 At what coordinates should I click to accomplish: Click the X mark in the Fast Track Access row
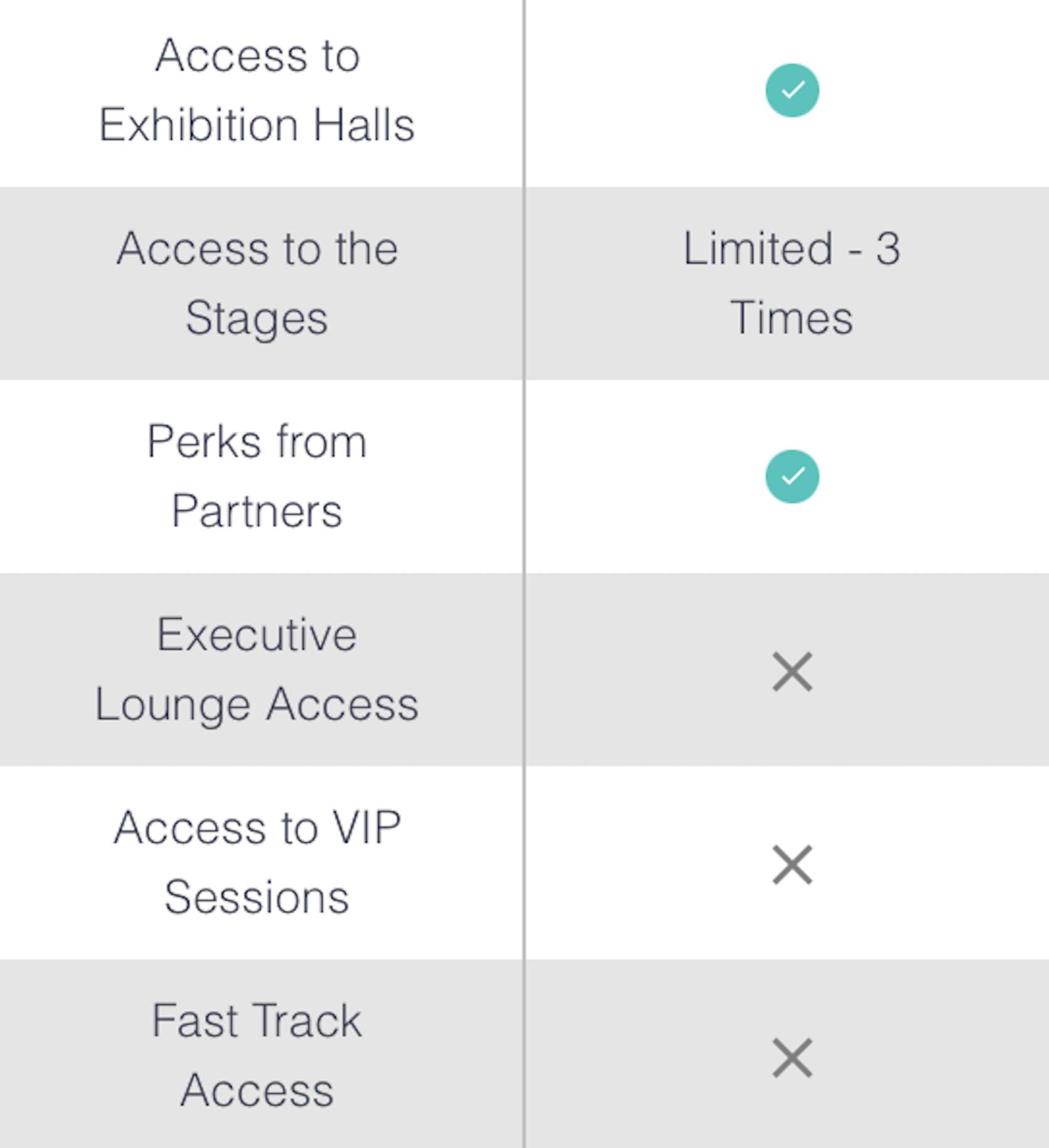[x=792, y=1058]
